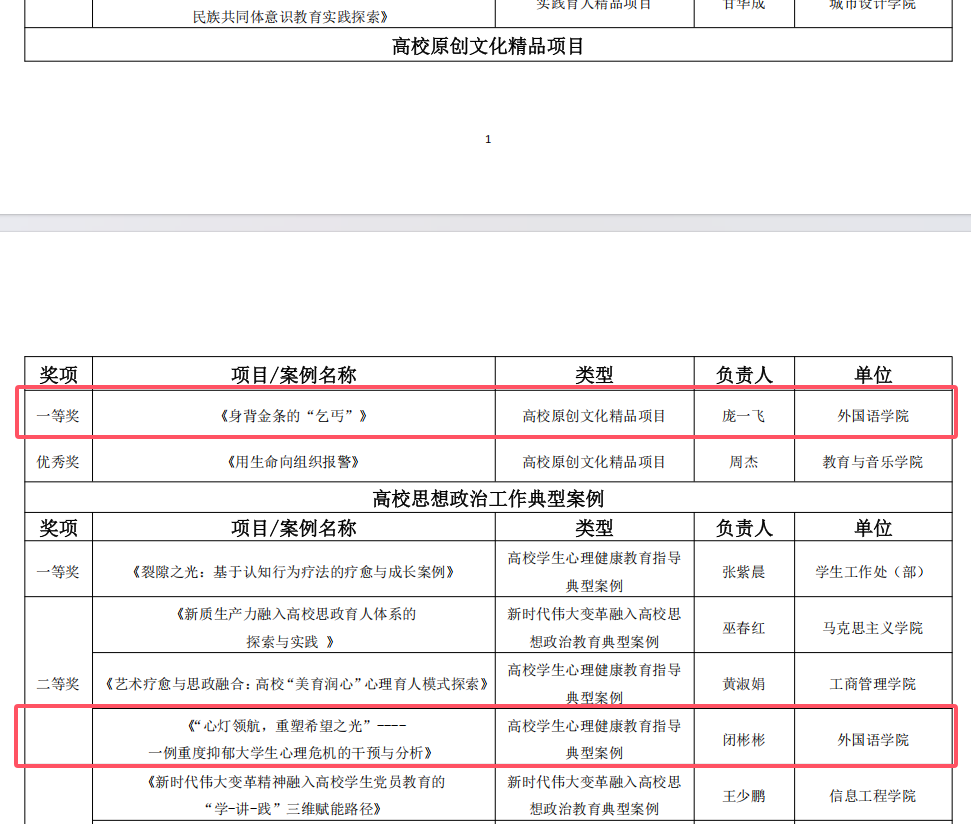The image size is (971, 824).
Task: Click the name 庞一飞 in the table
Action: tap(743, 415)
